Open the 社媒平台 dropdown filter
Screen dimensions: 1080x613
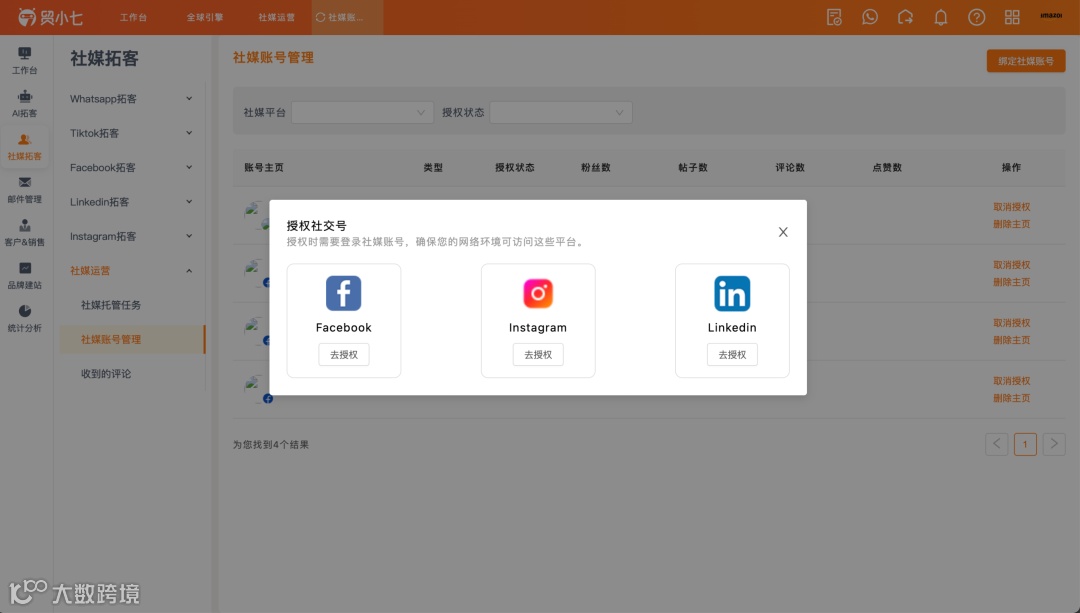click(x=362, y=112)
